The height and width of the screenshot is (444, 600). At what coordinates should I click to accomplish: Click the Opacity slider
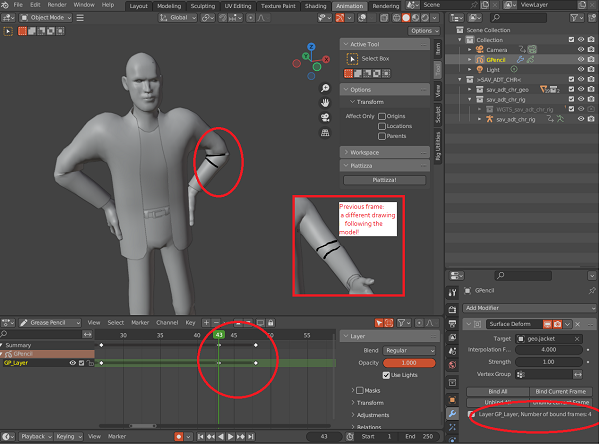click(x=408, y=362)
